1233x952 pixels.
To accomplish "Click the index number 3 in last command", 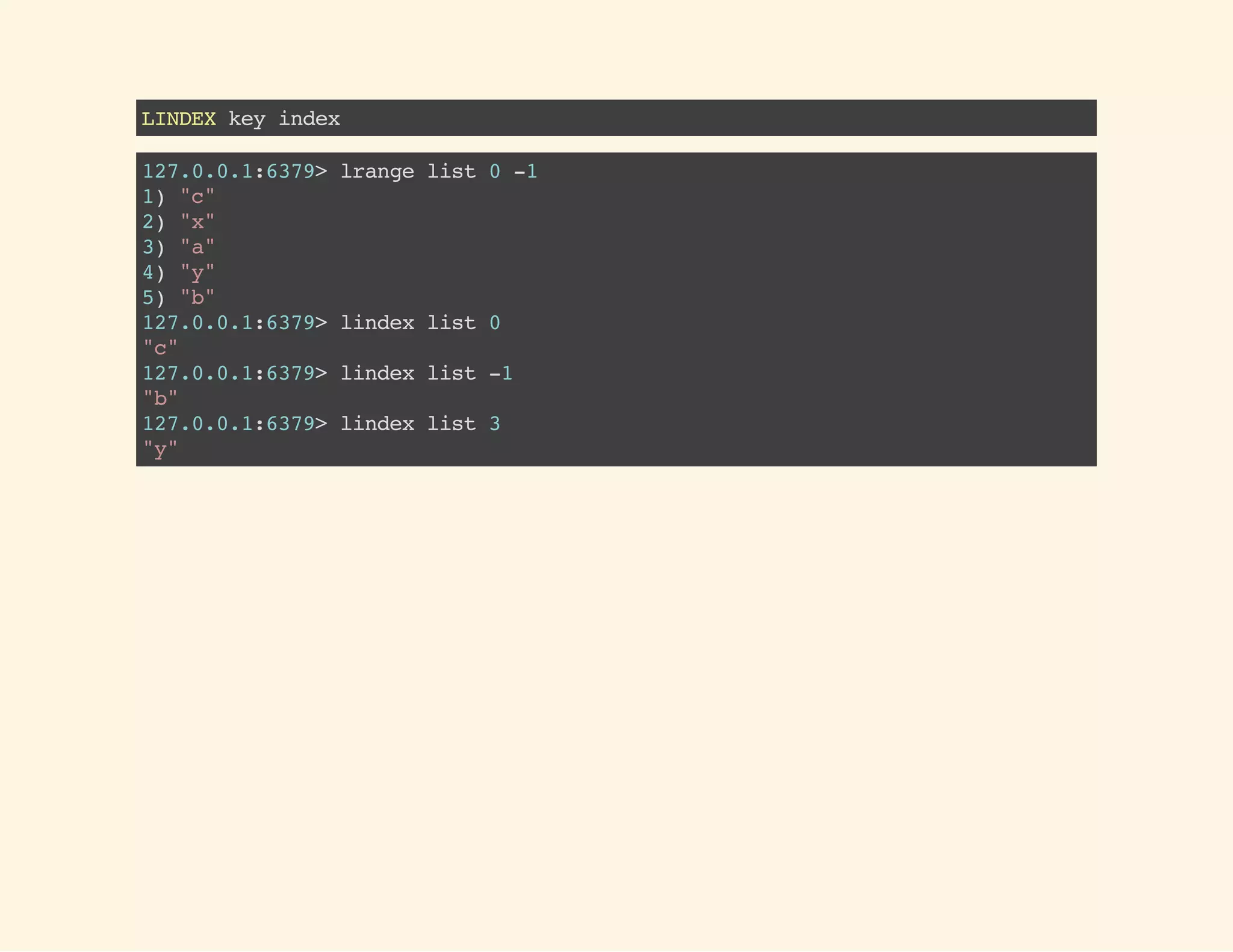I will [x=495, y=424].
